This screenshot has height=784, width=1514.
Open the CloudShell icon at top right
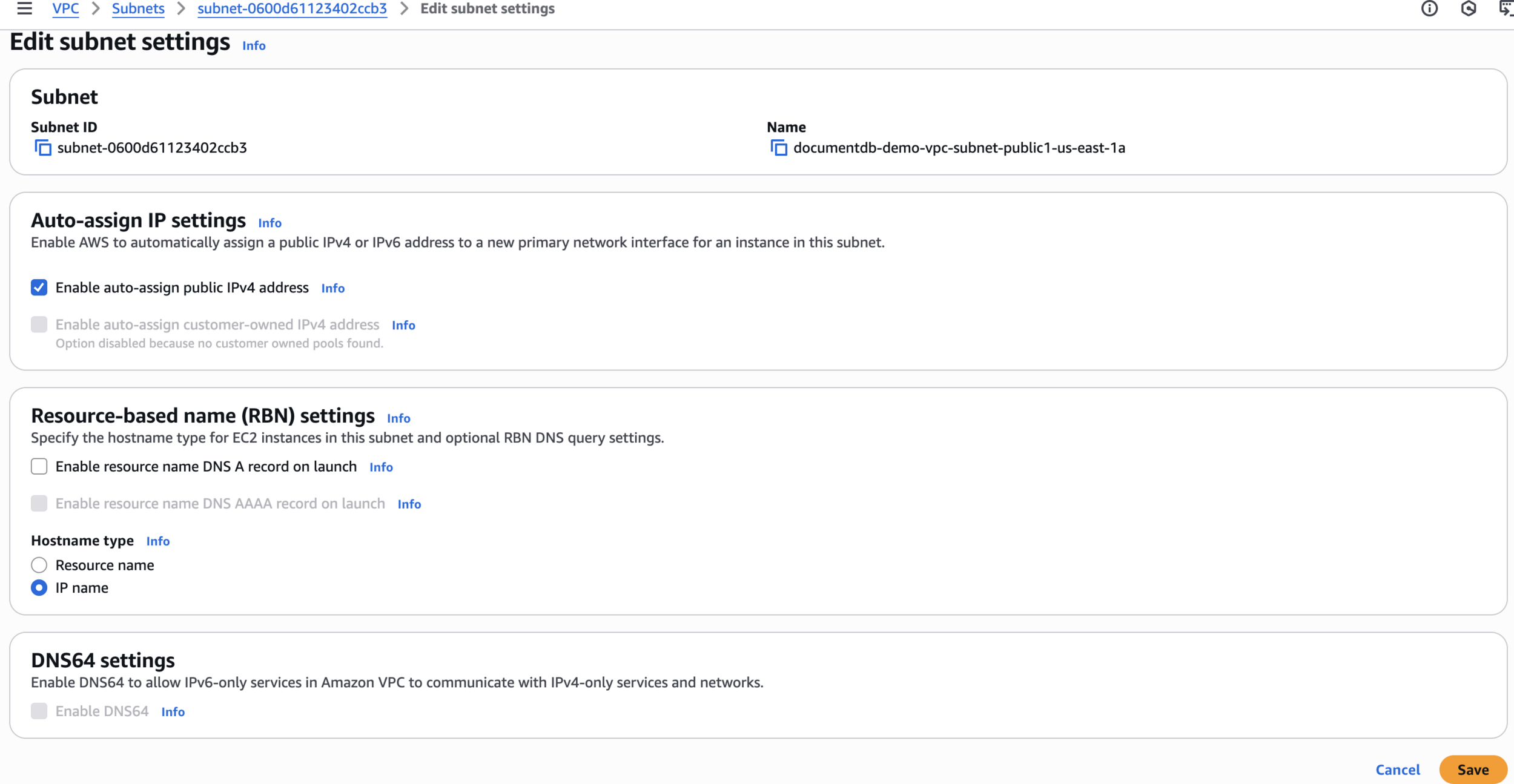pyautogui.click(x=1506, y=8)
